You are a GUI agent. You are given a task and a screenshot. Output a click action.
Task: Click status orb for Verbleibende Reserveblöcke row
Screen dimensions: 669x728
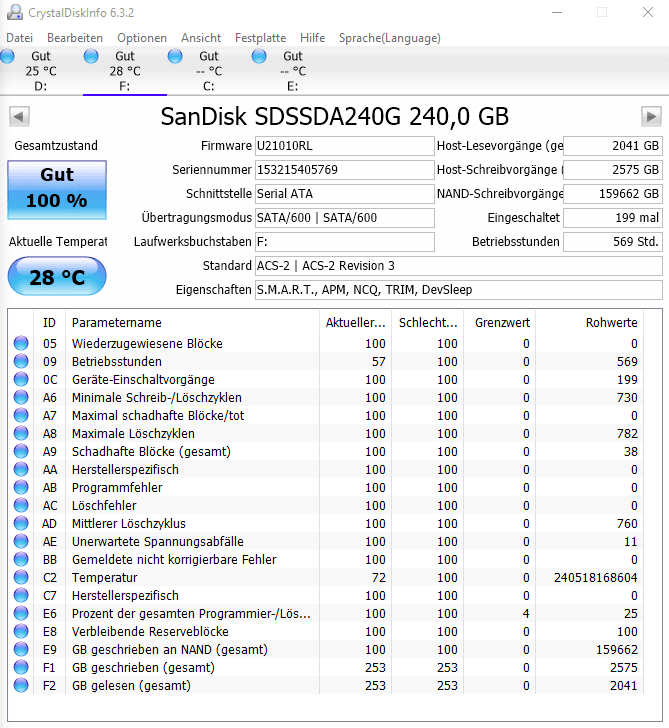tap(21, 631)
